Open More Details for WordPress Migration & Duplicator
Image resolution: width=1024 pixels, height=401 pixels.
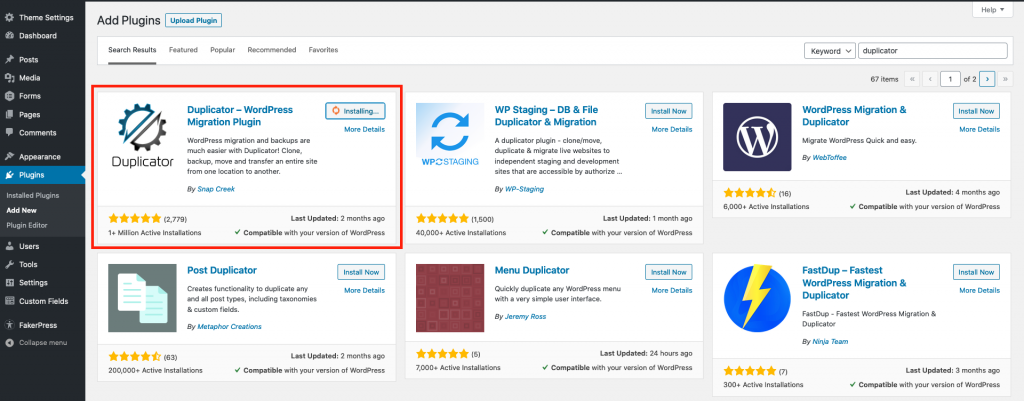click(980, 129)
